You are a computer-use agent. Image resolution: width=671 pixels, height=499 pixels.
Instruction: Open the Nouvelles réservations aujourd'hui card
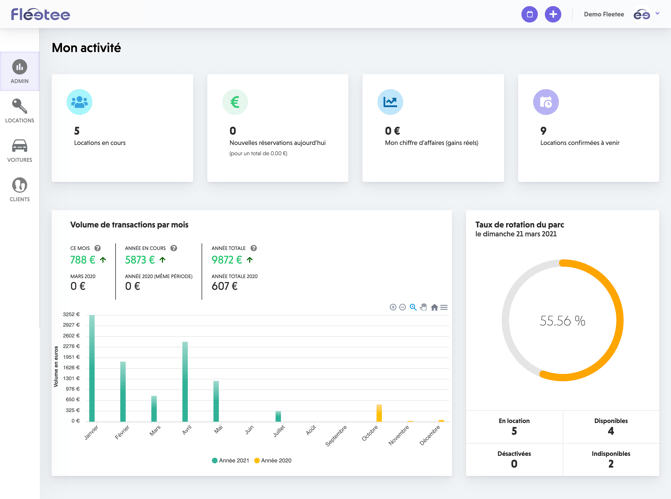(x=278, y=128)
